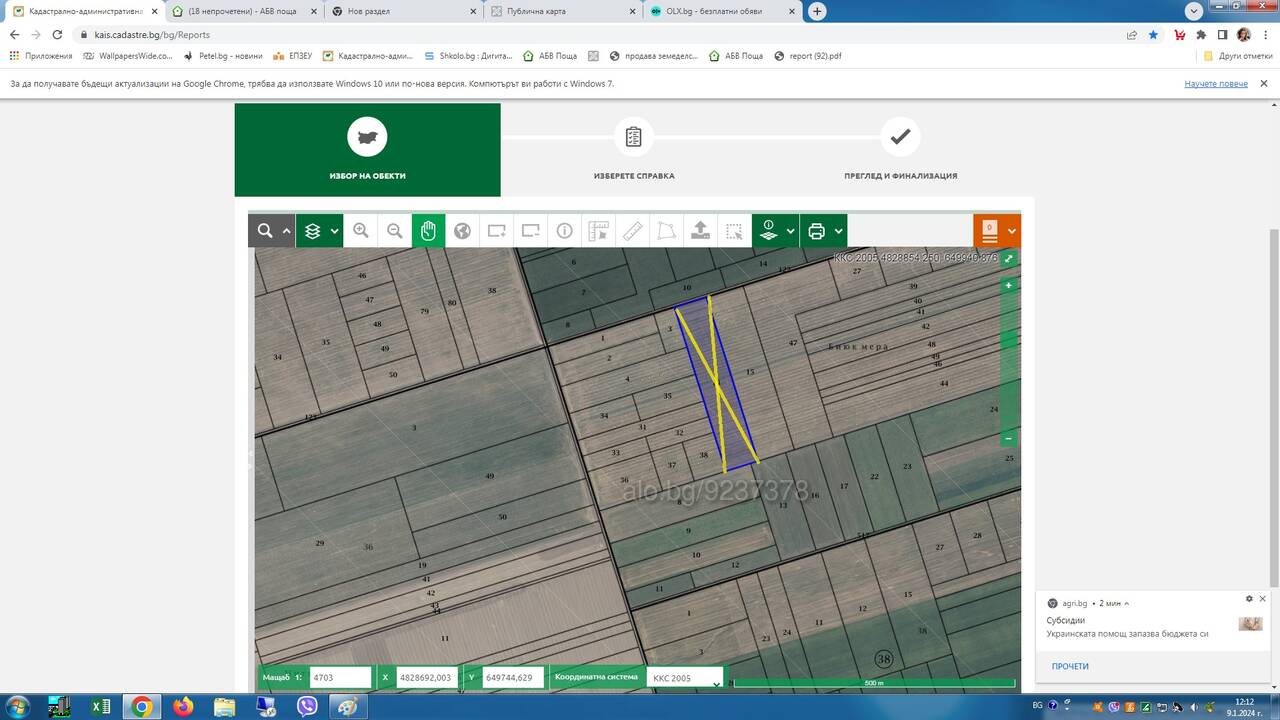Open the extensions puzzle icon
Screen dimensions: 1280x720
1201,34
